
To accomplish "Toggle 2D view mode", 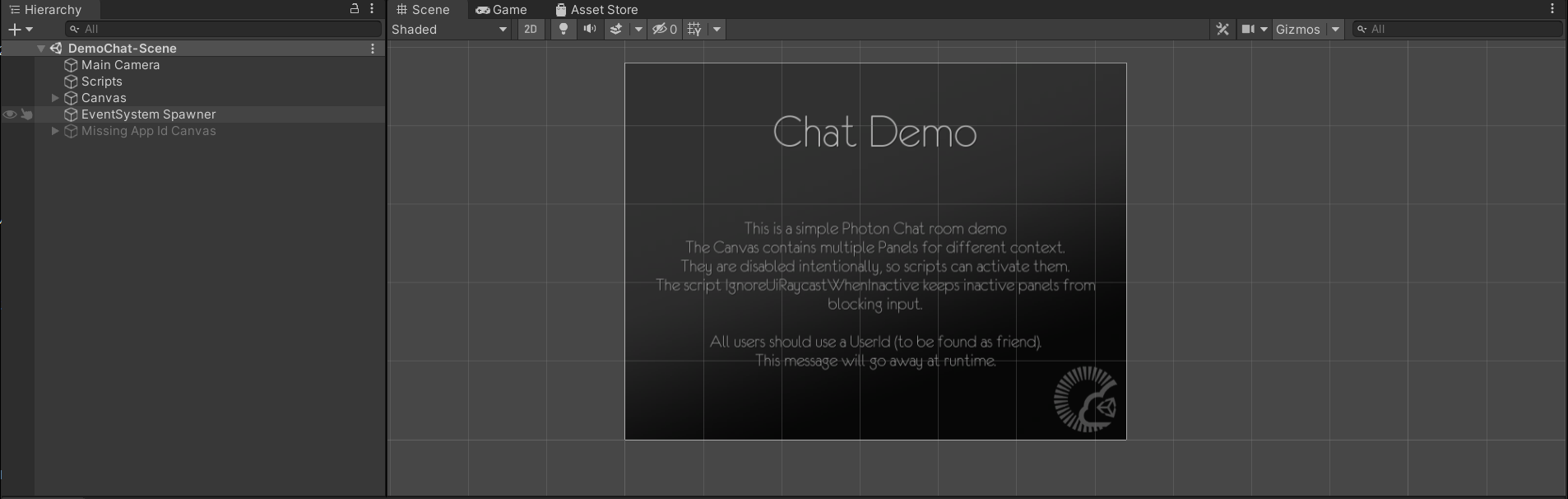I will [x=531, y=29].
